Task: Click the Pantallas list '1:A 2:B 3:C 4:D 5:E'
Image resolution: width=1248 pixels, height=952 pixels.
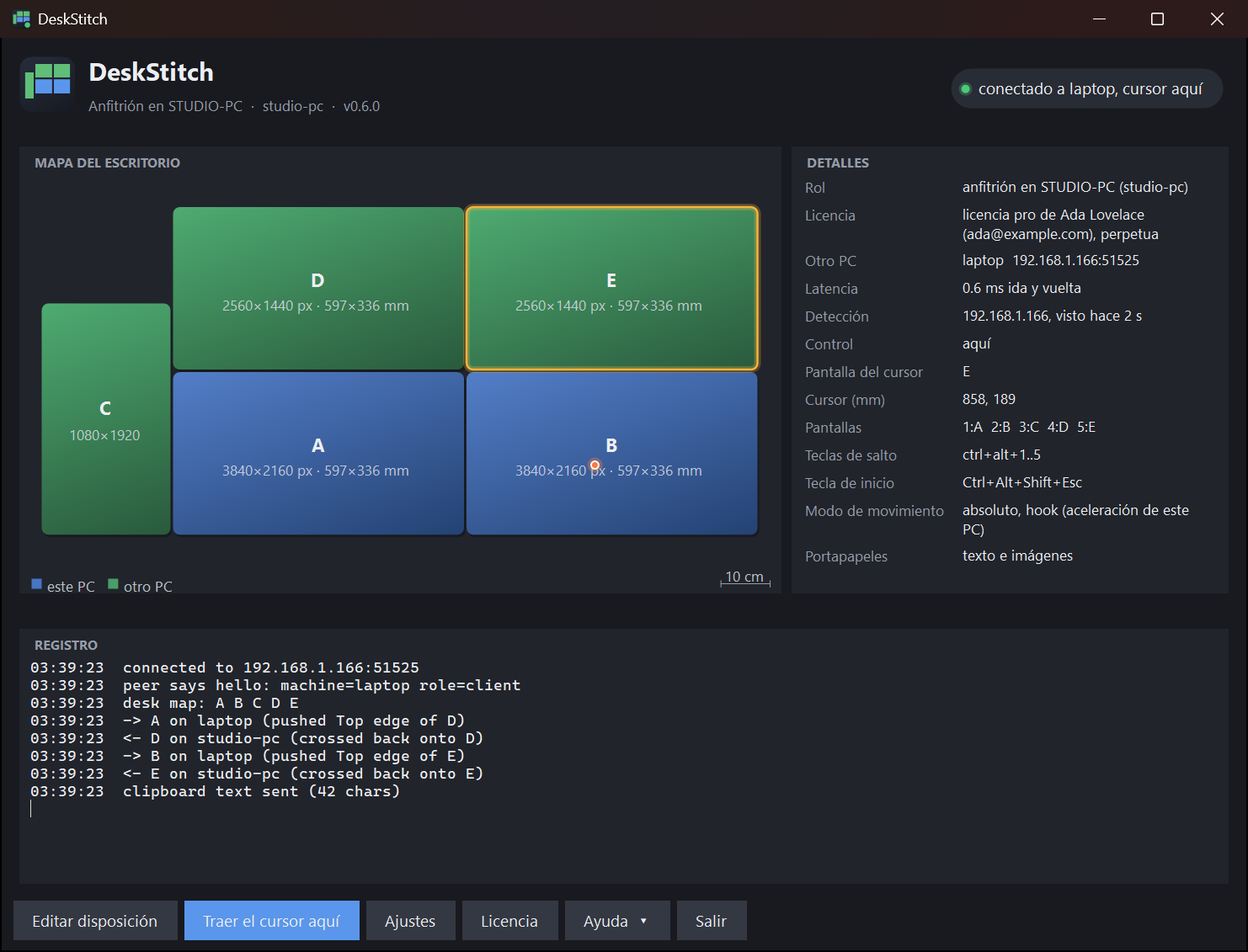Action: pyautogui.click(x=1029, y=427)
